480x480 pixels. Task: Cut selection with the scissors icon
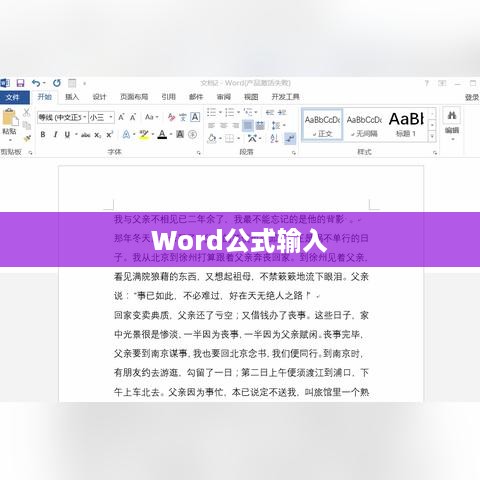[27, 112]
